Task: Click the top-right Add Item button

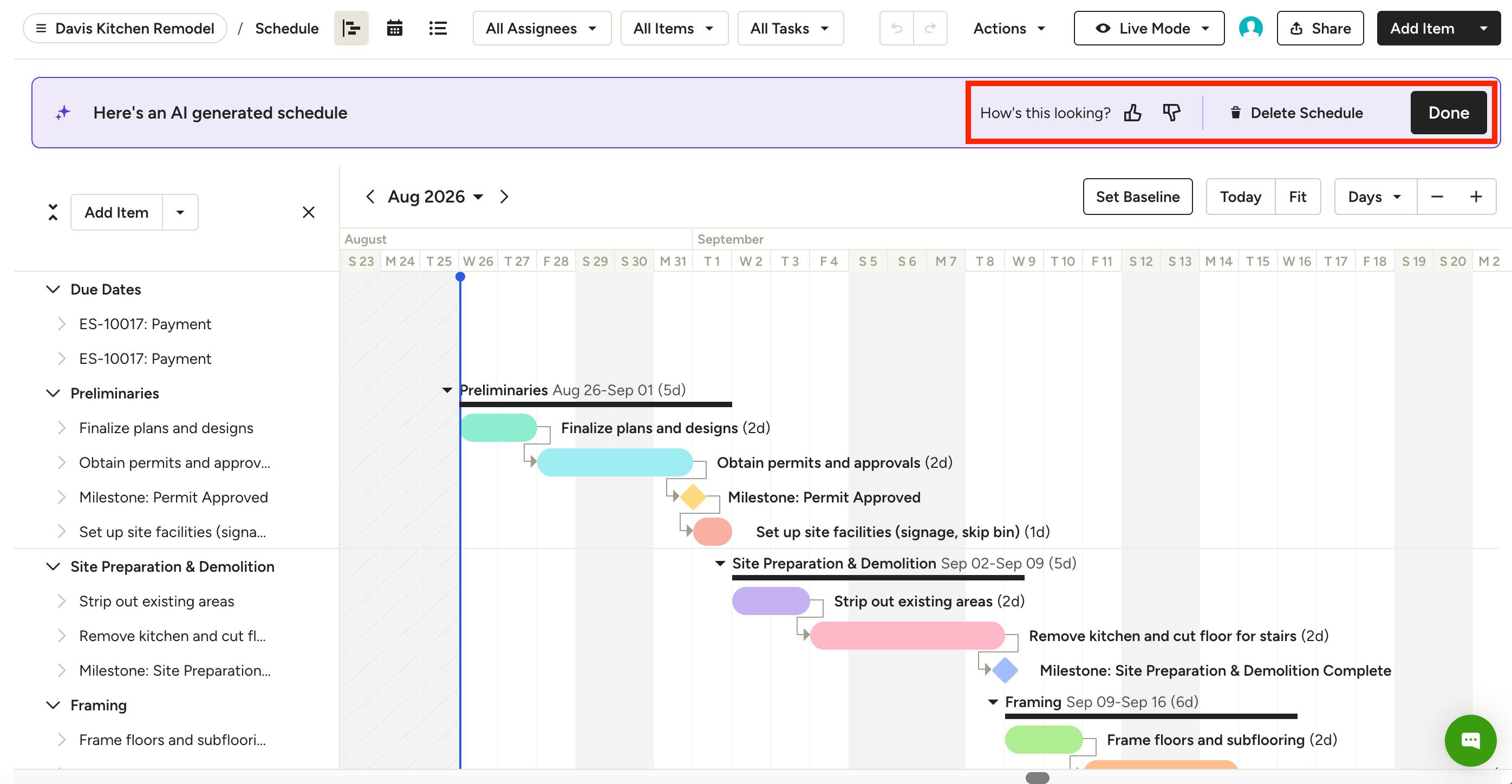Action: [x=1422, y=28]
